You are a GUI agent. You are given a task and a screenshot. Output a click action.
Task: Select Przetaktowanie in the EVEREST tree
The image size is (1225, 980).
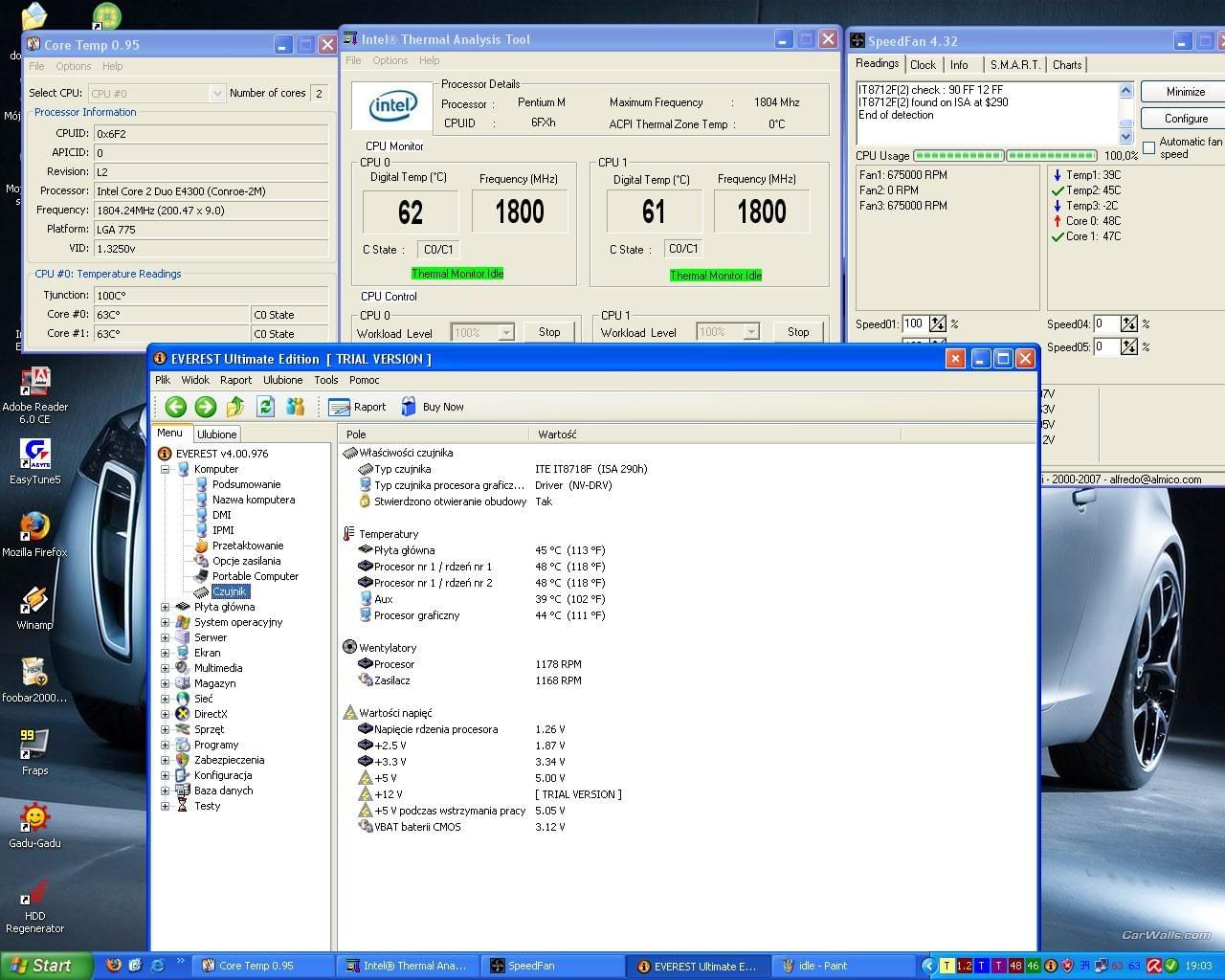[x=247, y=546]
